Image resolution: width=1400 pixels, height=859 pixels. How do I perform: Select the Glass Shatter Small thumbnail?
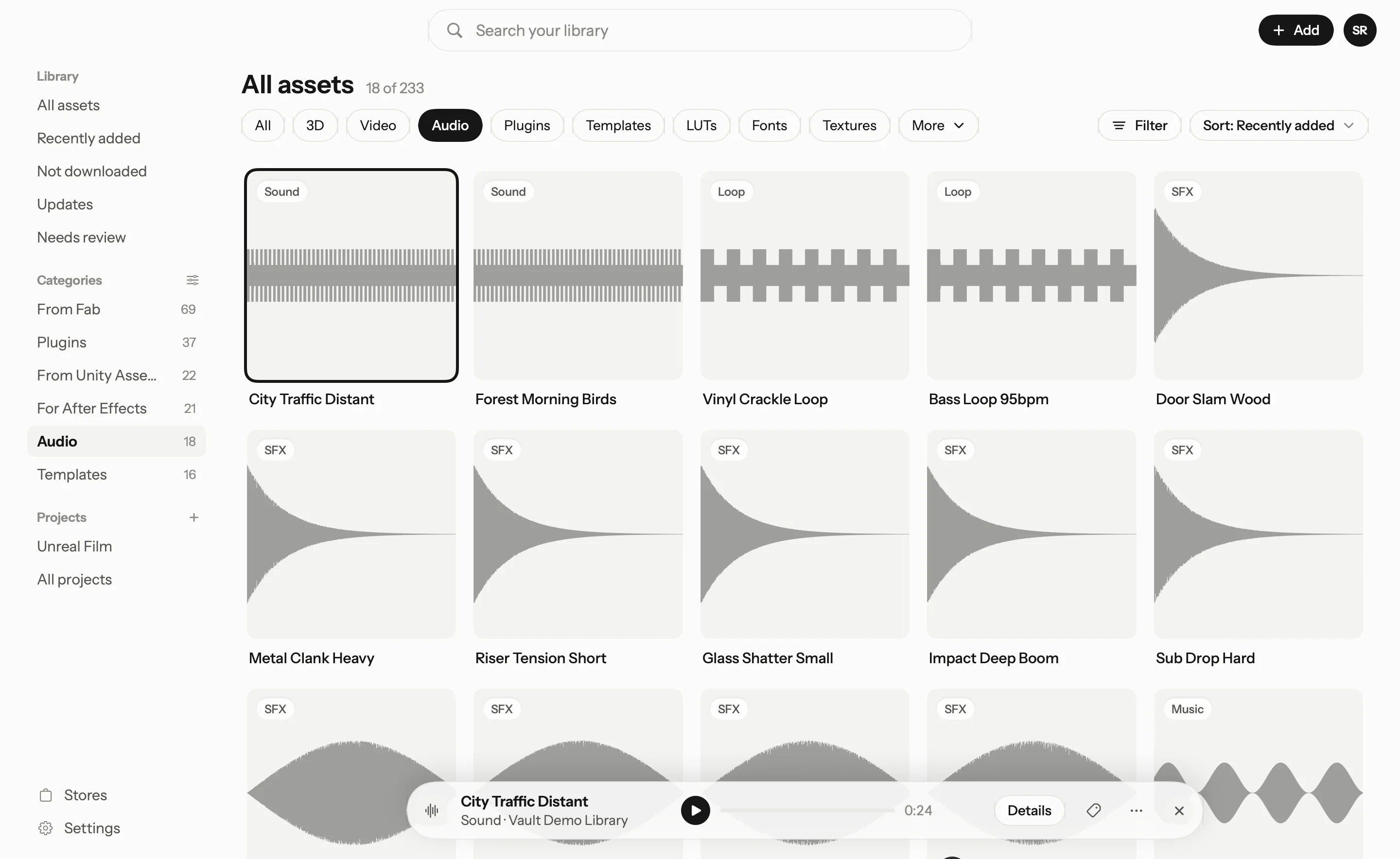pyautogui.click(x=805, y=534)
